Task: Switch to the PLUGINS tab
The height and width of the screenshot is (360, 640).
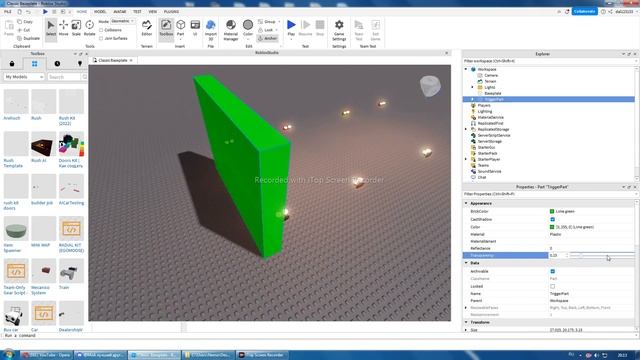Action: pos(171,12)
